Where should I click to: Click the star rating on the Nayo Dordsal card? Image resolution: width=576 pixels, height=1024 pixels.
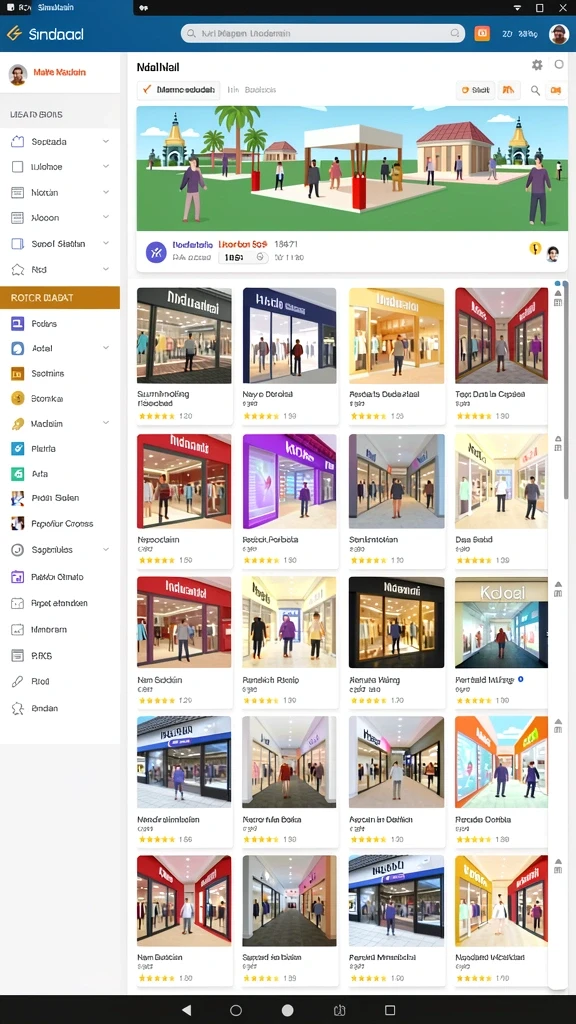(x=261, y=416)
